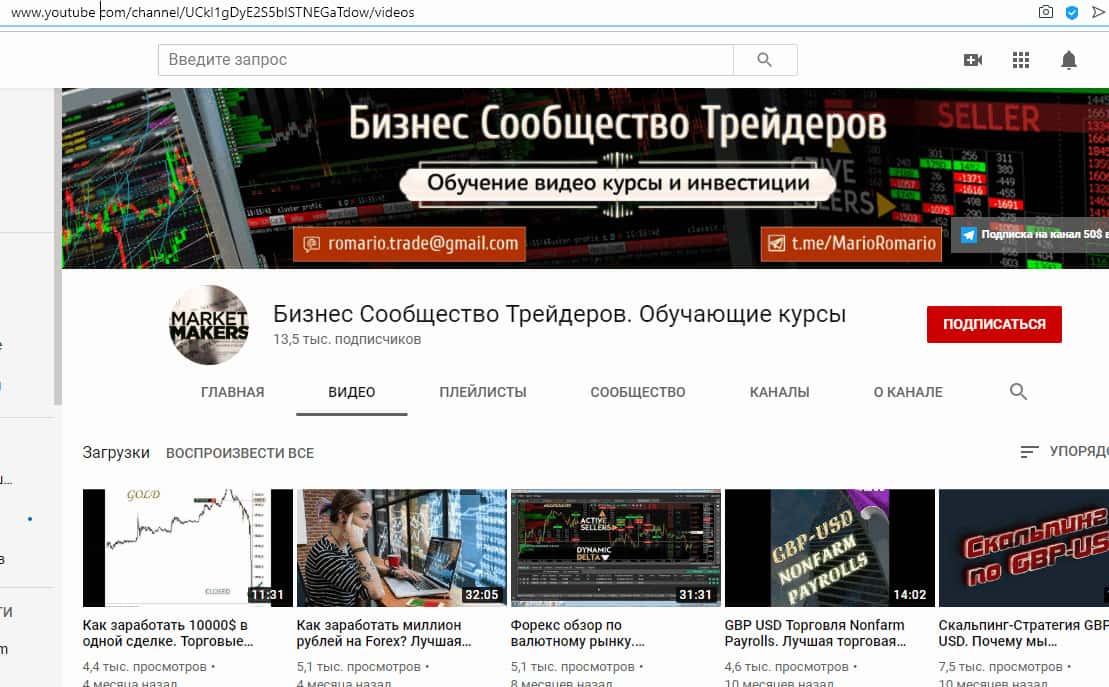Screen dimensions: 1109x687
Task: Click the send arrow icon in address bar
Action: [x=1099, y=11]
